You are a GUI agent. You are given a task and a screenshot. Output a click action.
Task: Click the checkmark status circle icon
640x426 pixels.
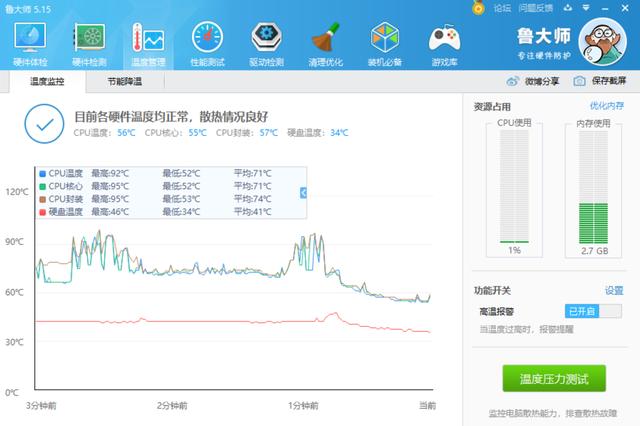tap(44, 124)
